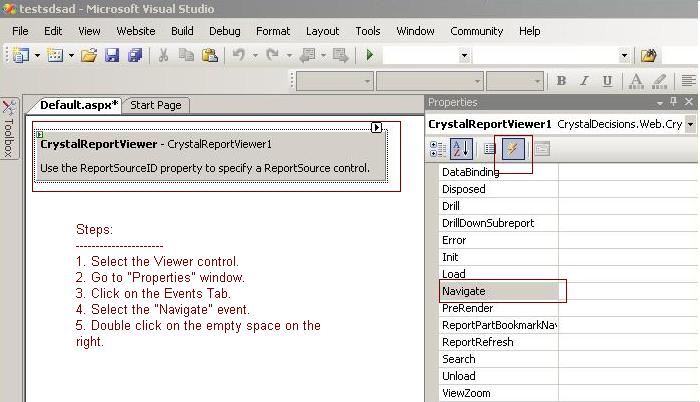The width and height of the screenshot is (700, 402).
Task: Select the CrystalReportViewer1 control on the design surface
Action: [x=211, y=156]
